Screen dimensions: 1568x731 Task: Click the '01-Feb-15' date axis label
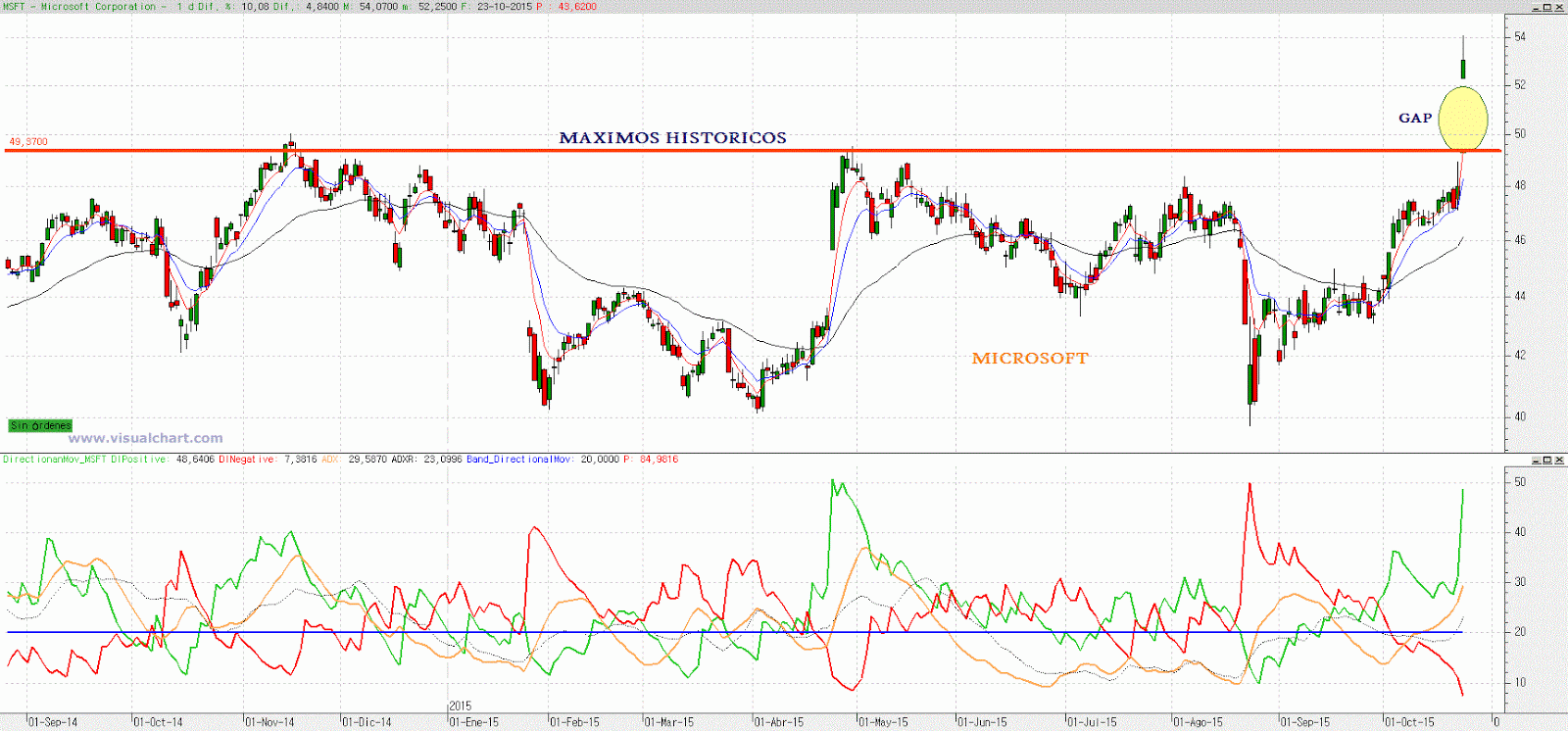pyautogui.click(x=574, y=723)
